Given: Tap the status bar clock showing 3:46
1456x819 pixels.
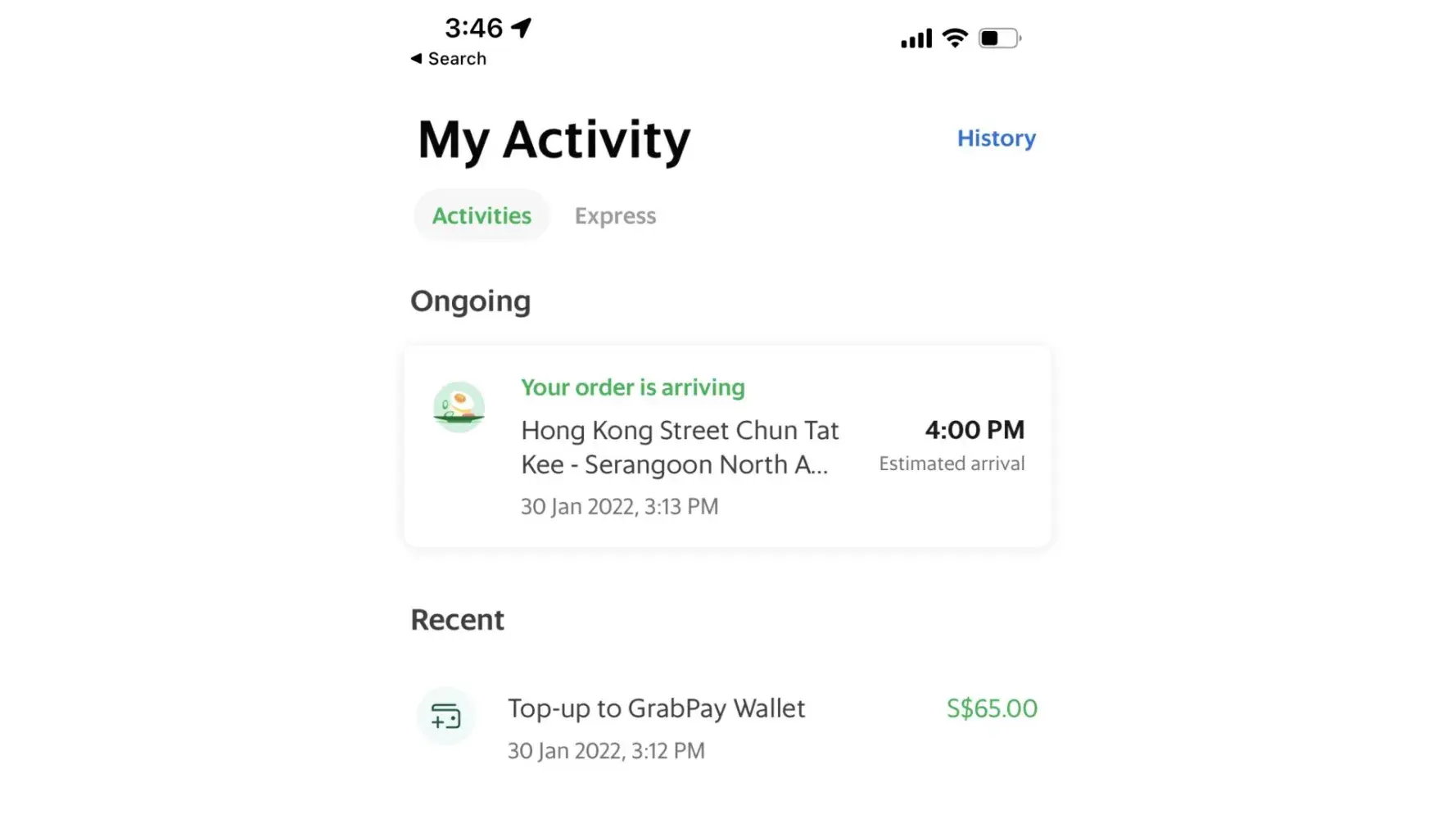Looking at the screenshot, I should 473,28.
